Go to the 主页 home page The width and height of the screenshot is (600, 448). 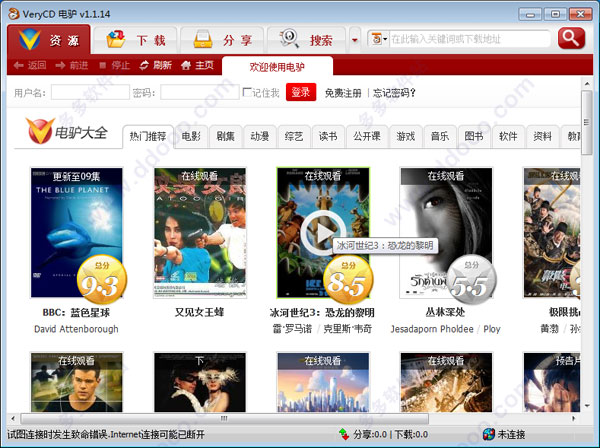point(197,65)
